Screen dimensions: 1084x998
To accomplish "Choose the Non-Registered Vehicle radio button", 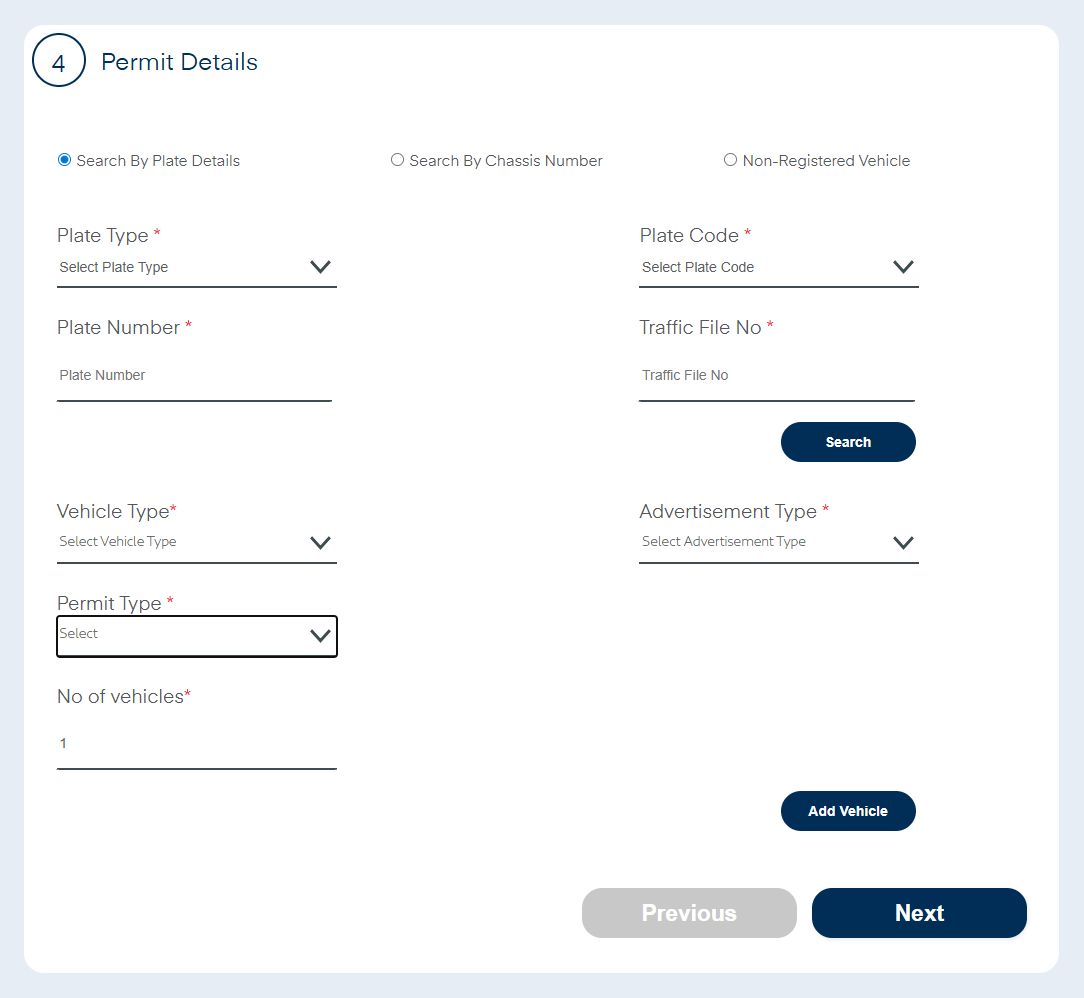I will click(x=730, y=160).
